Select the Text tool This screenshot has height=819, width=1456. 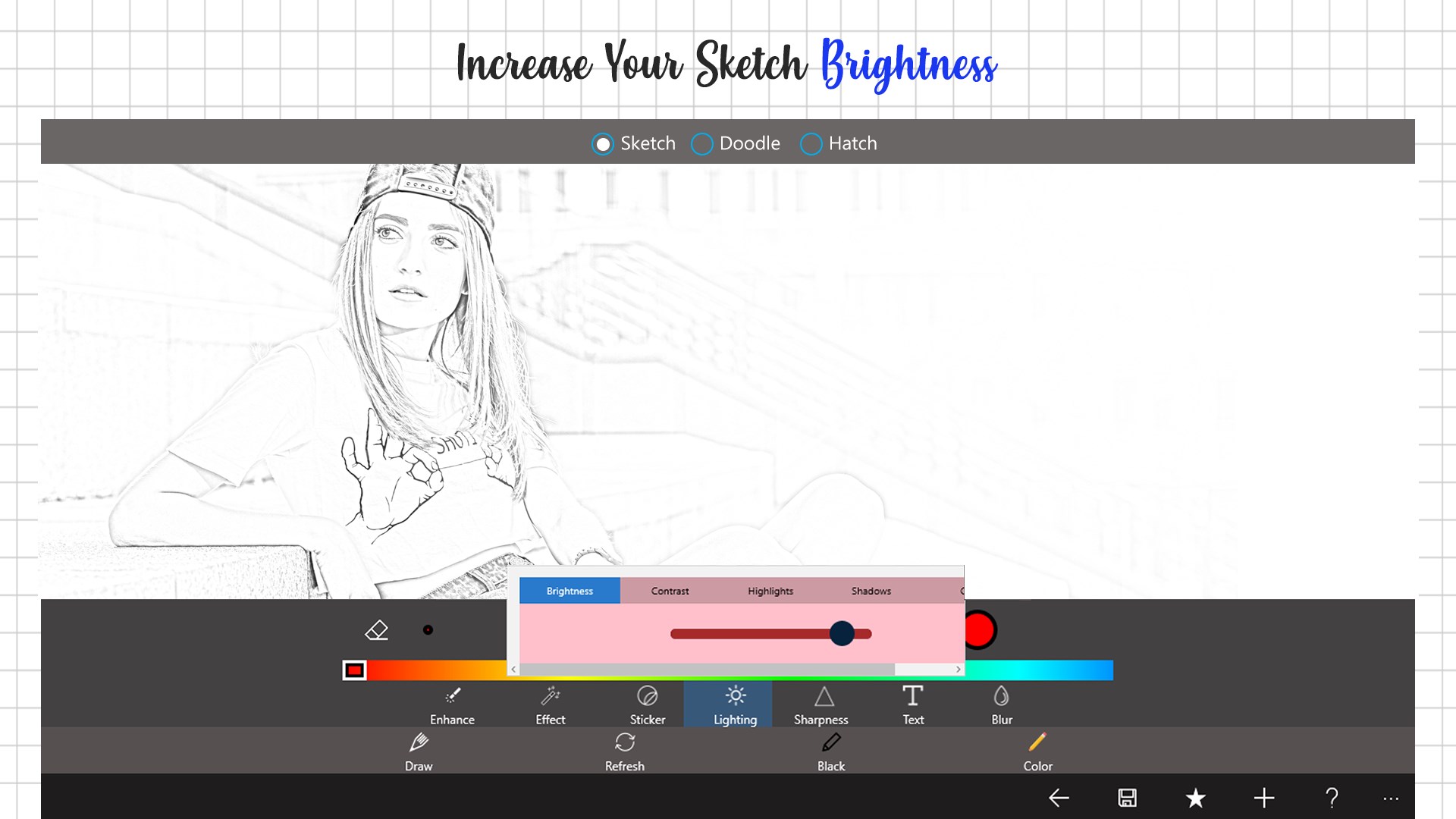913,705
